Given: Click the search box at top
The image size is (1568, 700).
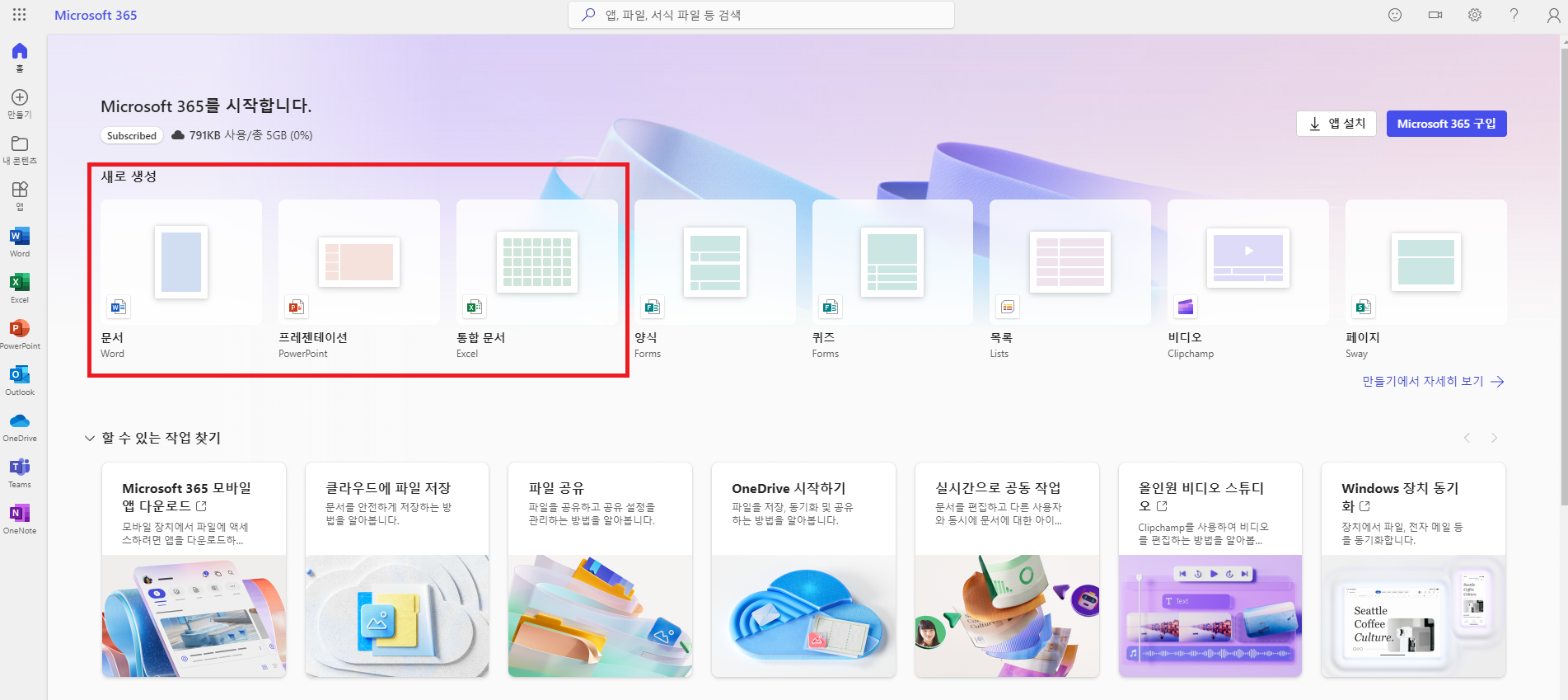Looking at the screenshot, I should 761,15.
